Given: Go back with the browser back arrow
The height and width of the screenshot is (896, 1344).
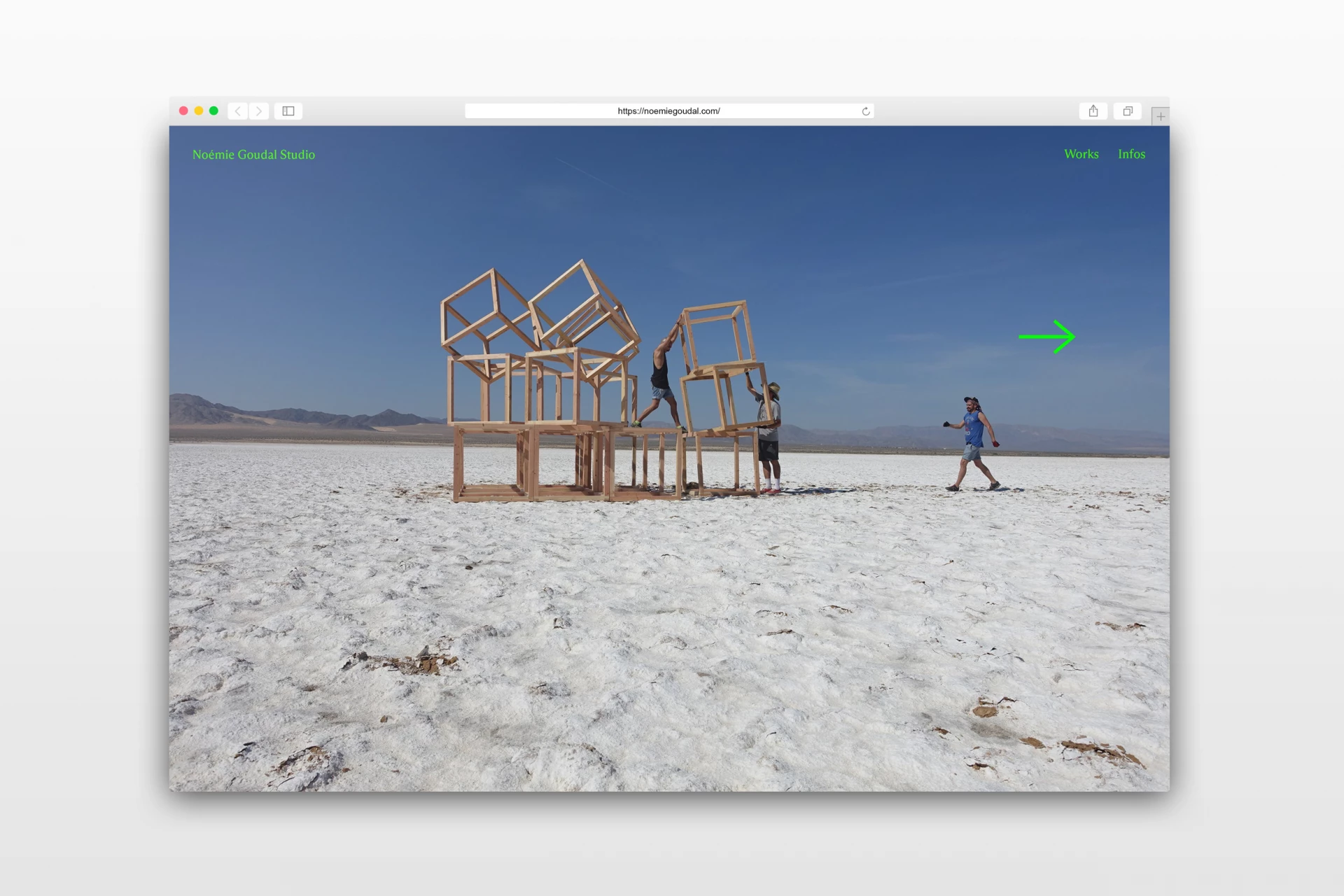Looking at the screenshot, I should point(238,111).
